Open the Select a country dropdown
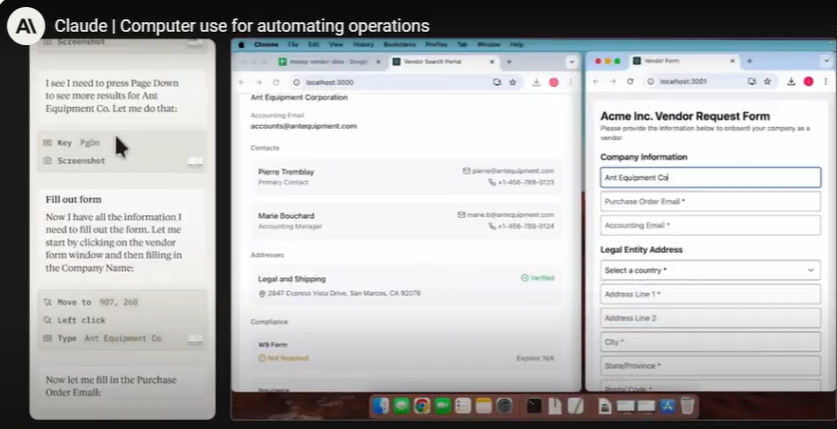The image size is (837, 429). tap(710, 270)
